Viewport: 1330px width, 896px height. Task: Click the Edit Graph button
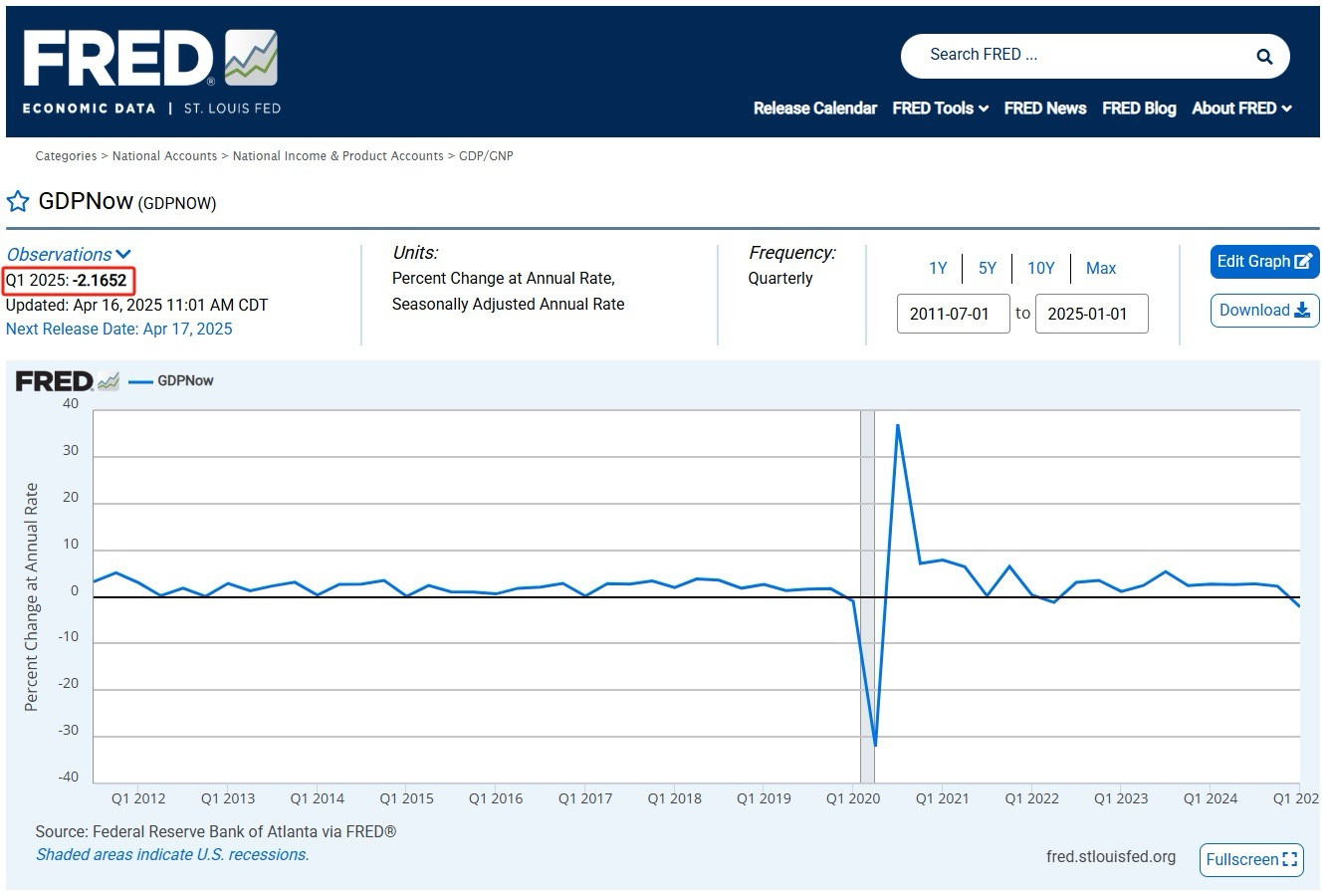(x=1264, y=262)
